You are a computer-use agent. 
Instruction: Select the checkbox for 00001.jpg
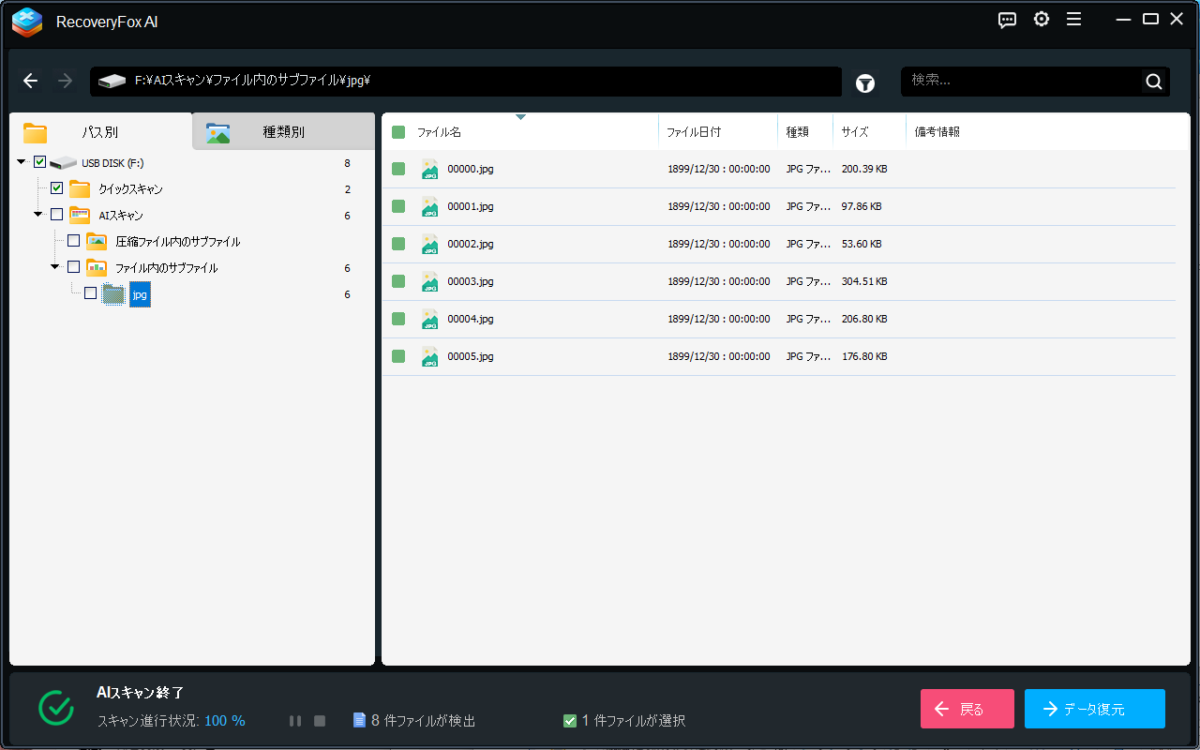[x=398, y=206]
